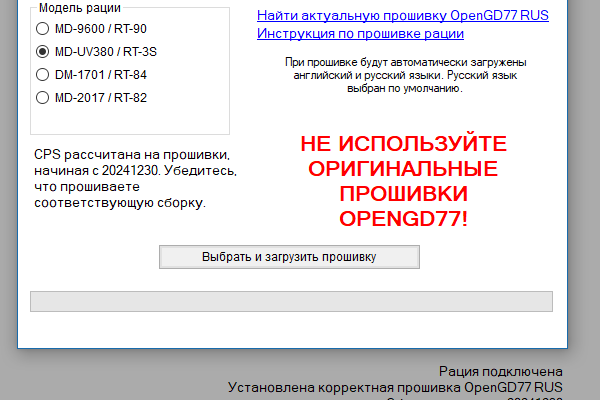
Task: Click the 'выбран по умолчанию' text line
Action: point(405,88)
